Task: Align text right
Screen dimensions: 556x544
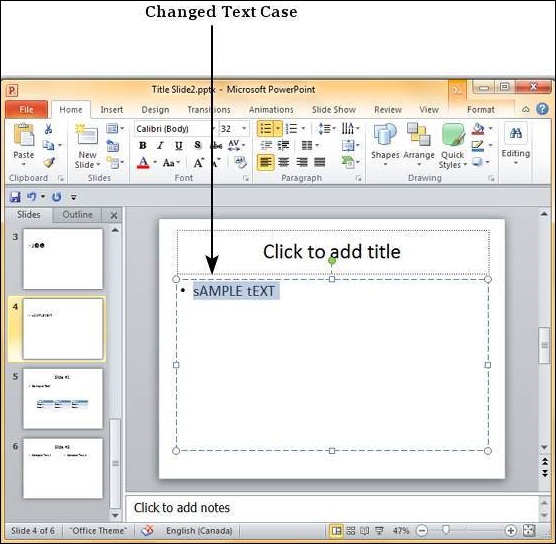Action: click(302, 162)
